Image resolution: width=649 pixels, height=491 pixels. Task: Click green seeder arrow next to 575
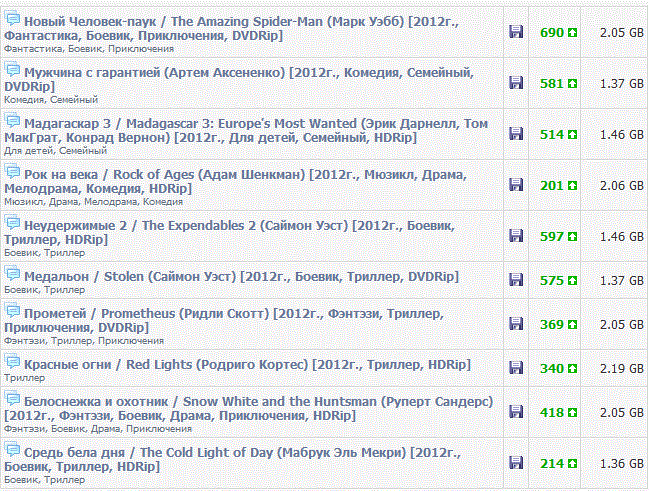572,281
